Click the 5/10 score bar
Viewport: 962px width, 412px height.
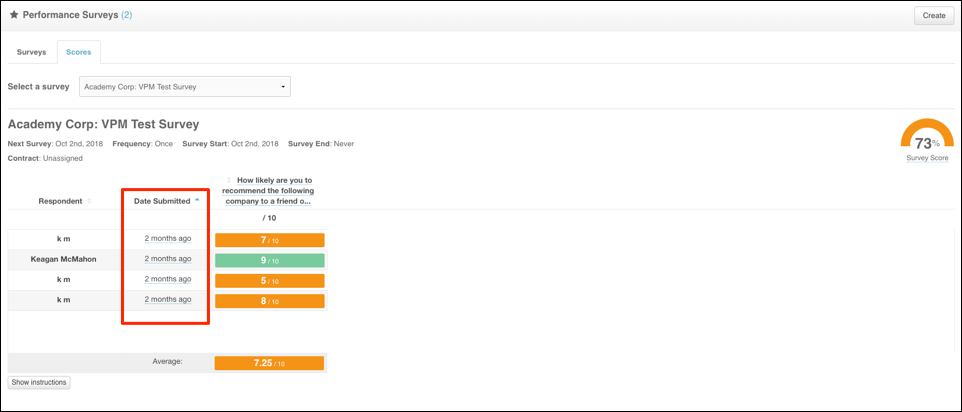(269, 280)
